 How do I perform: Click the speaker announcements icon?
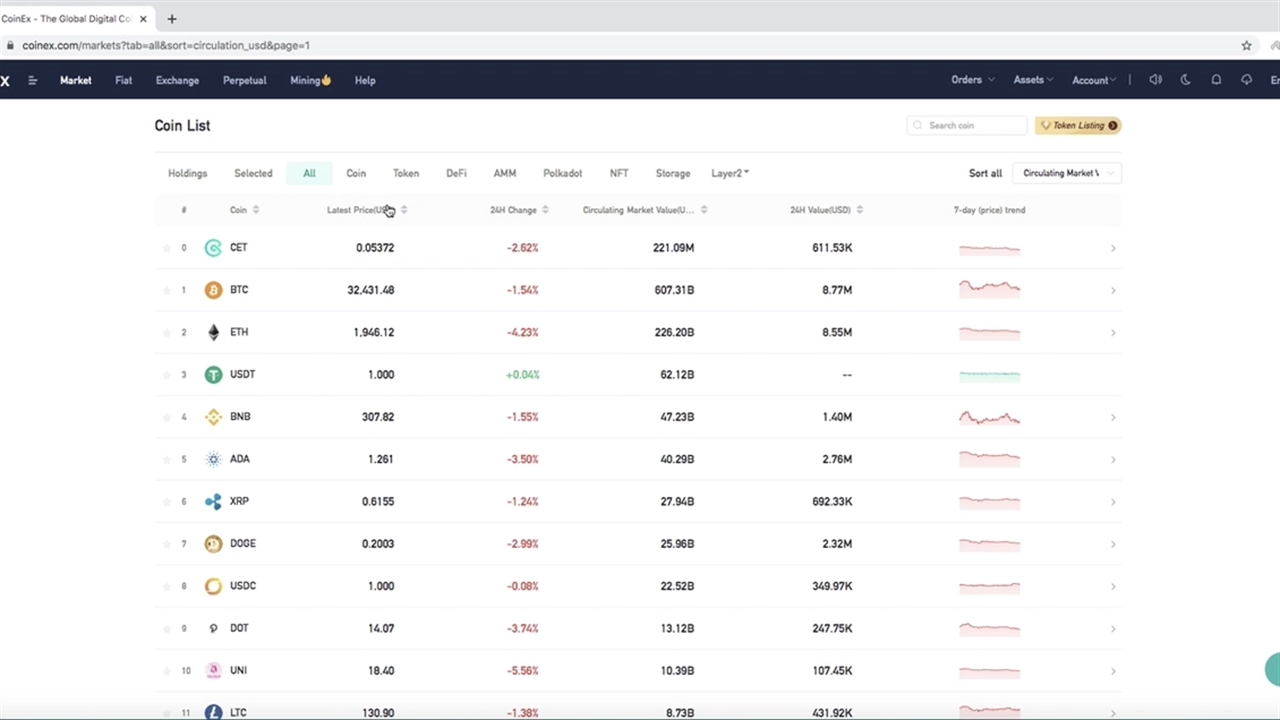click(1156, 80)
